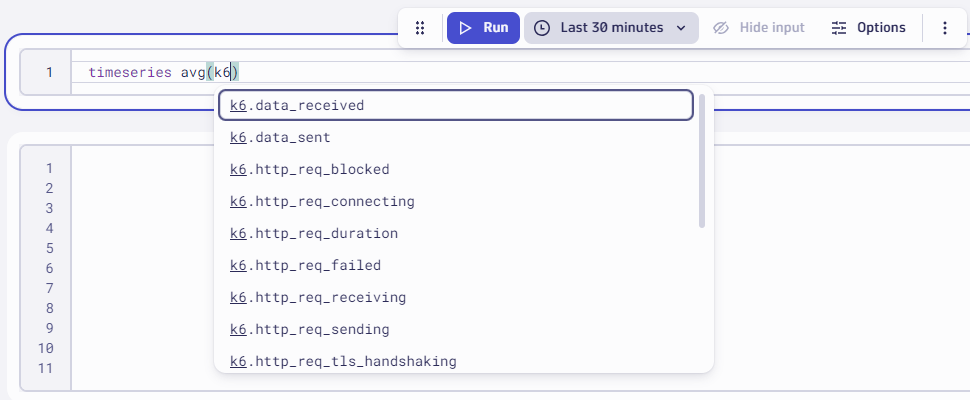Click in the timeseries query input line
Viewport: 970px width, 400px height.
point(520,72)
